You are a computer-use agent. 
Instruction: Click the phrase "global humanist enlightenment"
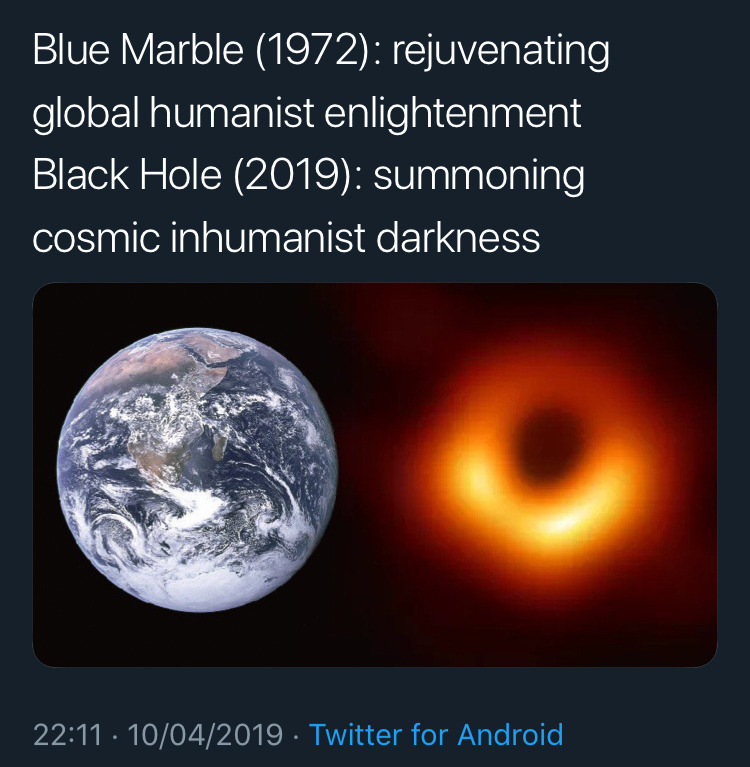(x=306, y=114)
